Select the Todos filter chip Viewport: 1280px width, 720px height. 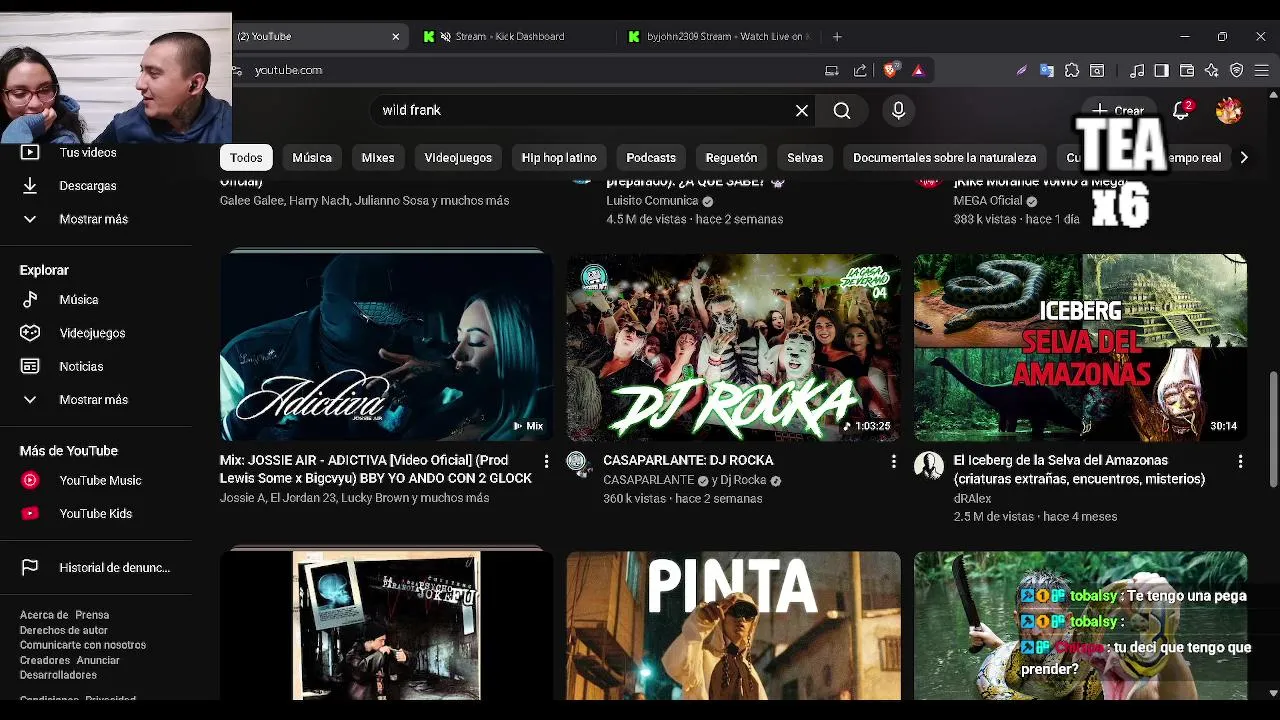click(246, 158)
